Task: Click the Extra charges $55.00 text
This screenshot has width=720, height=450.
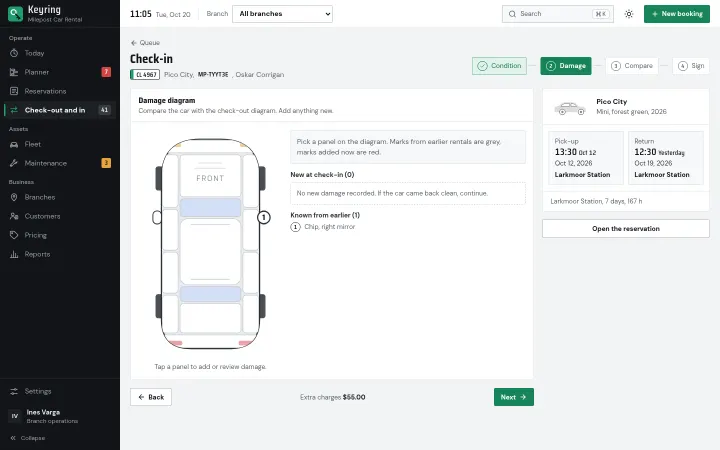Action: (x=333, y=397)
